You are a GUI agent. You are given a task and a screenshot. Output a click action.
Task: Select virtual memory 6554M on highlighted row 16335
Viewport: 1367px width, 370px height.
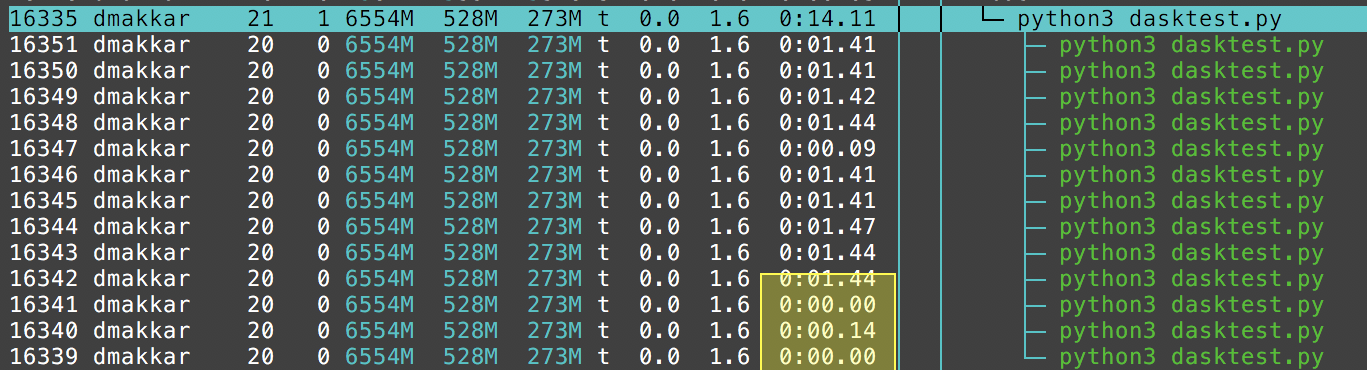pyautogui.click(x=379, y=19)
